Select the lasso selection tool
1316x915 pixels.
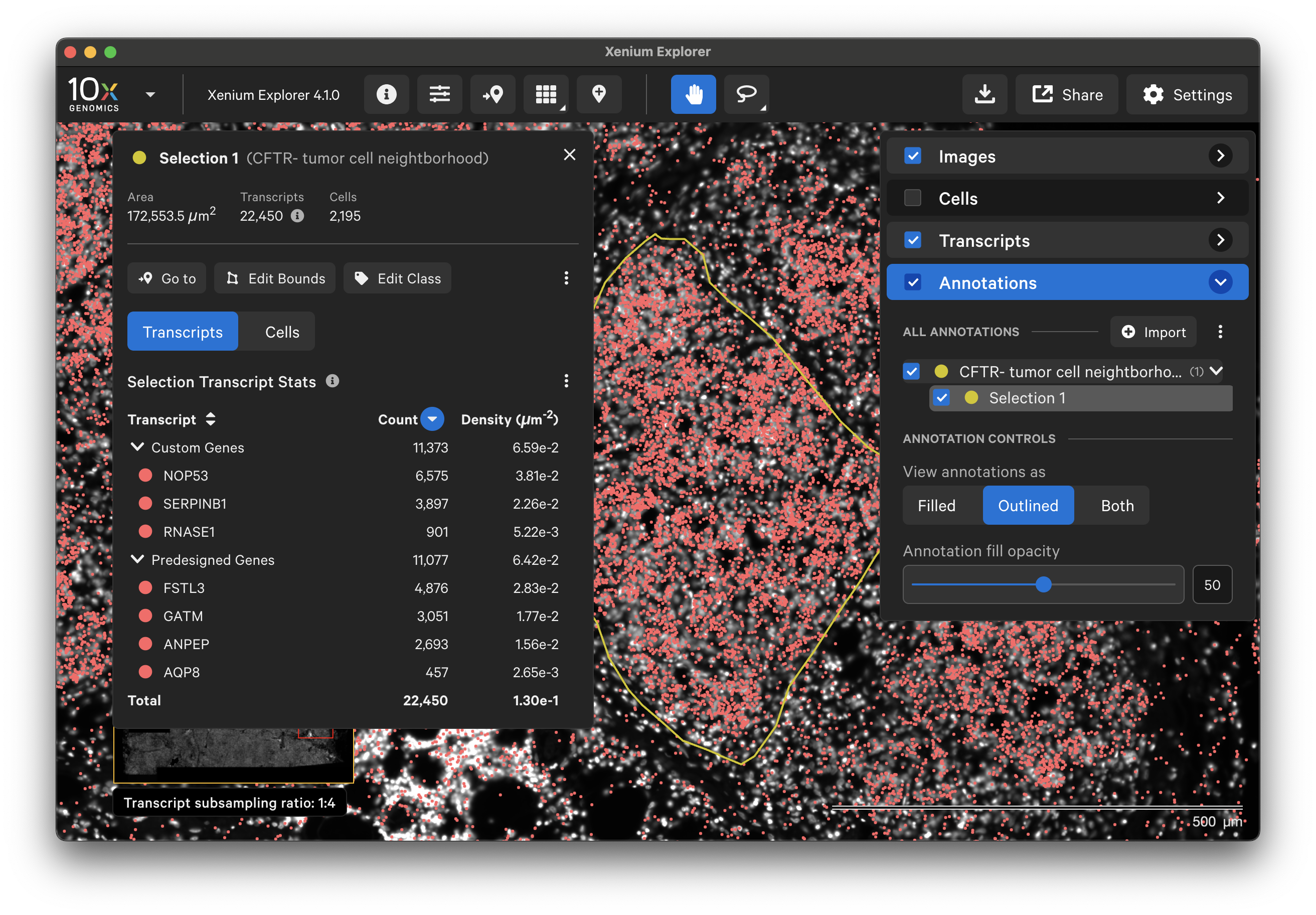coord(746,95)
